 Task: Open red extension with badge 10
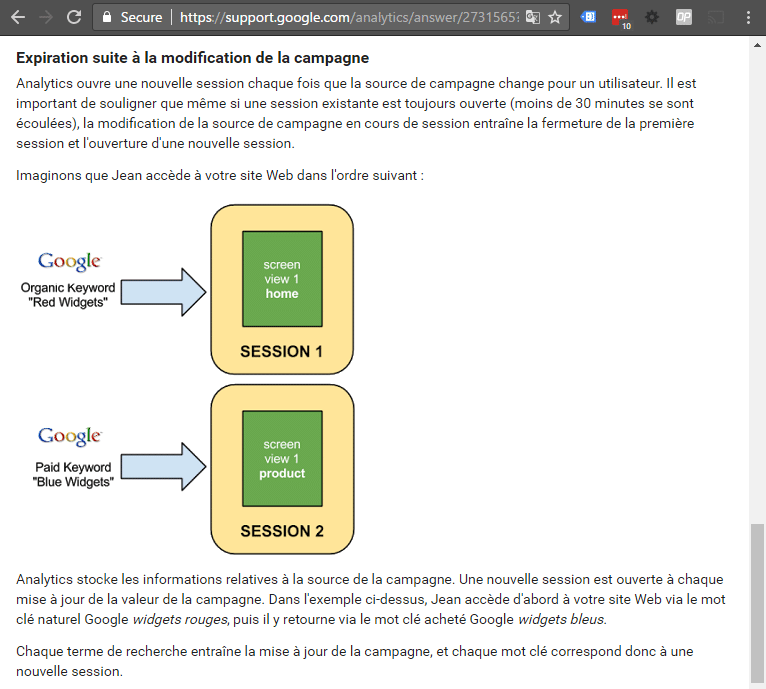coord(620,17)
